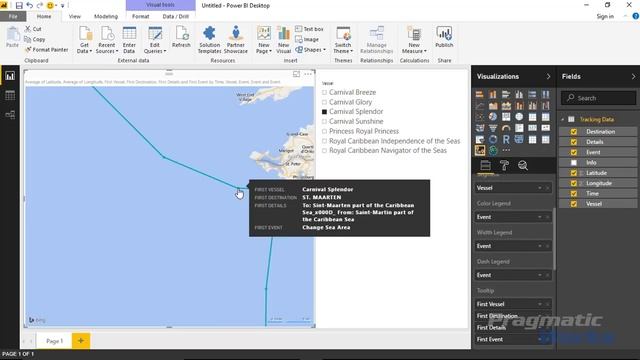Open Partner Showcase

click(x=236, y=40)
